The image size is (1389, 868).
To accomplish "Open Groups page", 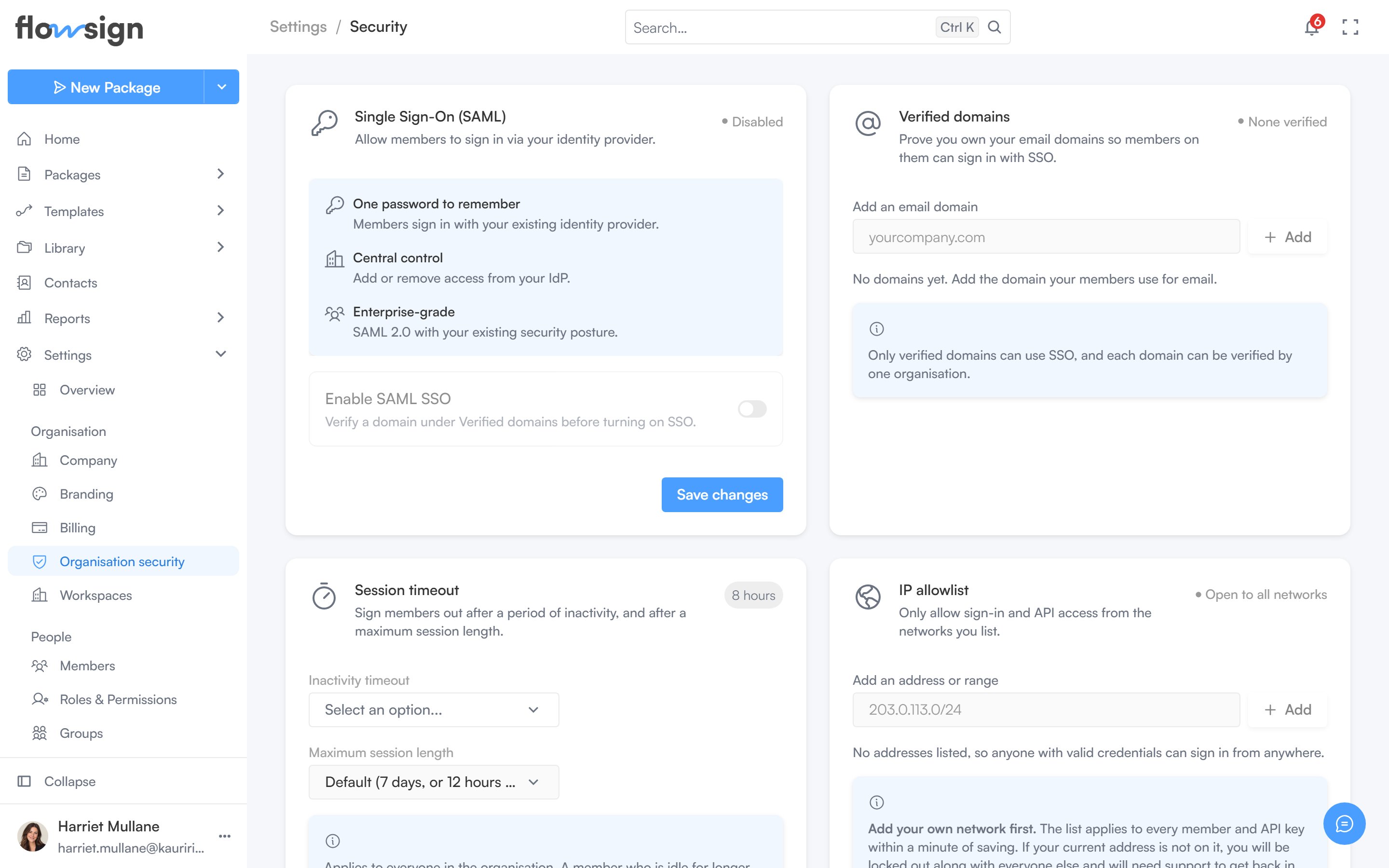I will tap(123, 733).
